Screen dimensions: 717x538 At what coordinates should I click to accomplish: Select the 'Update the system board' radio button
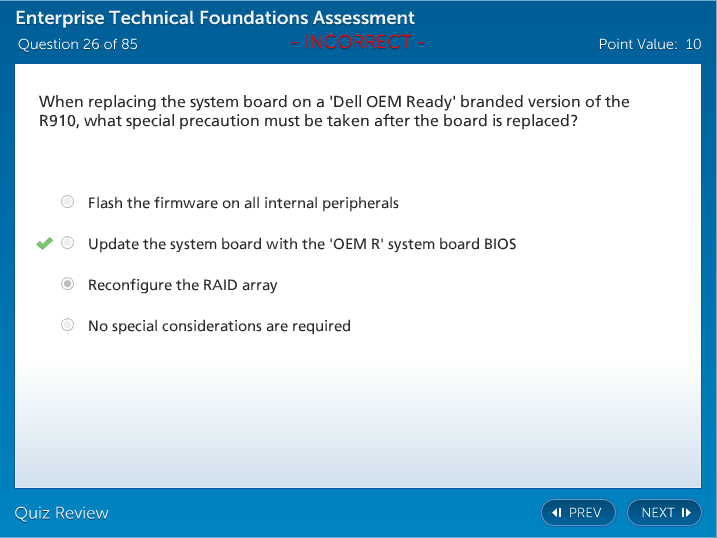67,243
